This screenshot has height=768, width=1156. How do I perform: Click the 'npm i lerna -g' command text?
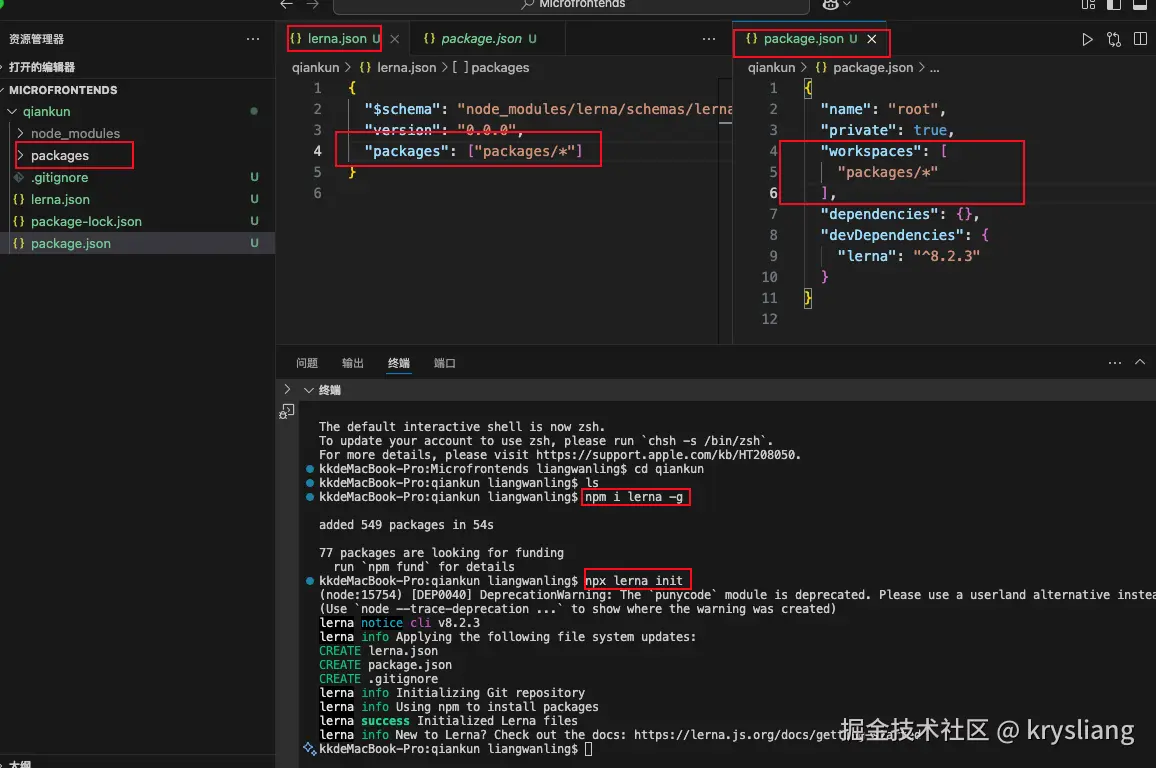point(634,498)
